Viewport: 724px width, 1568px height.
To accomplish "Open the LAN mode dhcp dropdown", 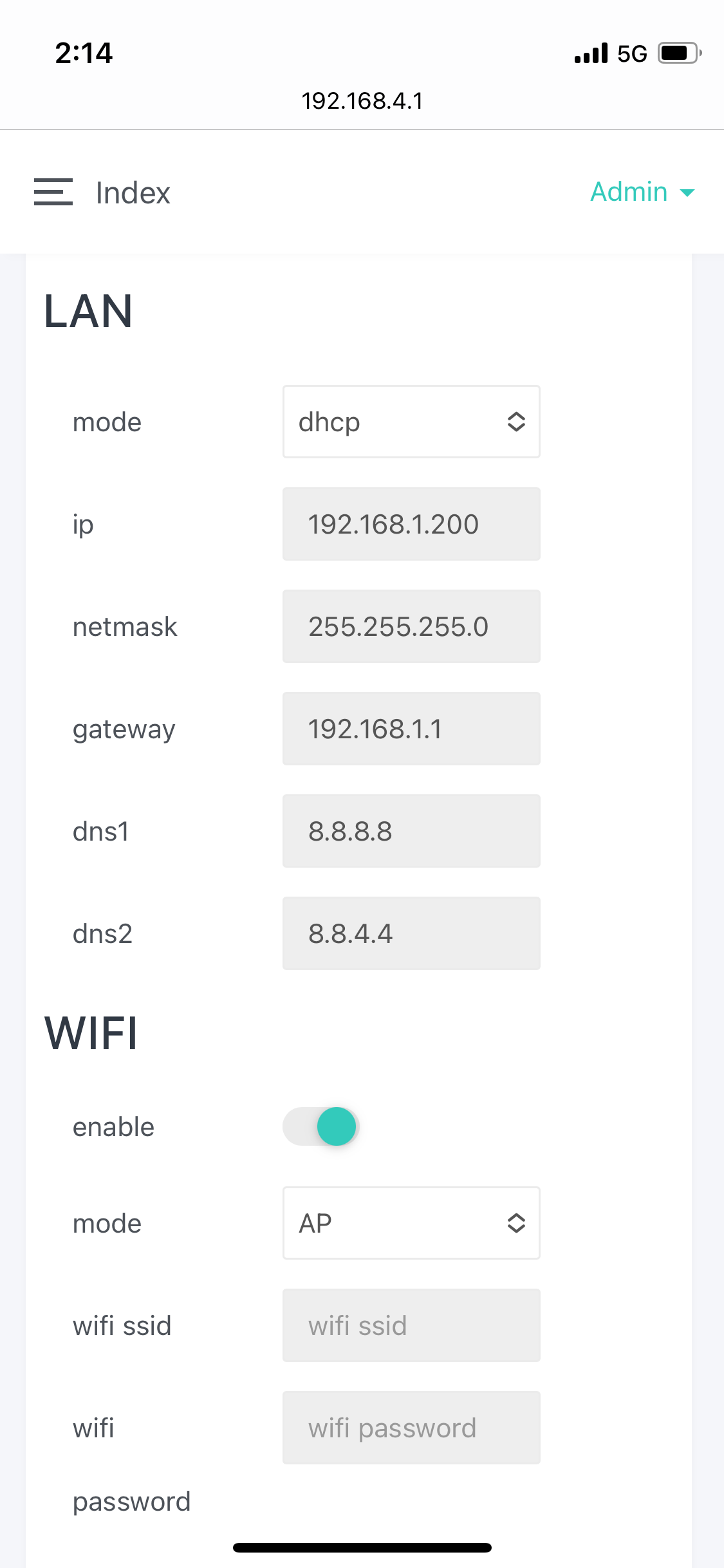I will click(411, 422).
